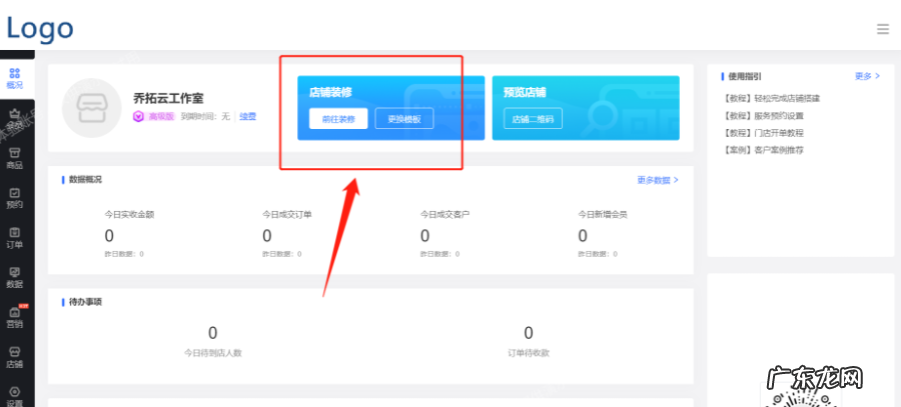This screenshot has height=407, width=901.
Task: Open tutorial 门店开单教程
Action: (x=763, y=133)
